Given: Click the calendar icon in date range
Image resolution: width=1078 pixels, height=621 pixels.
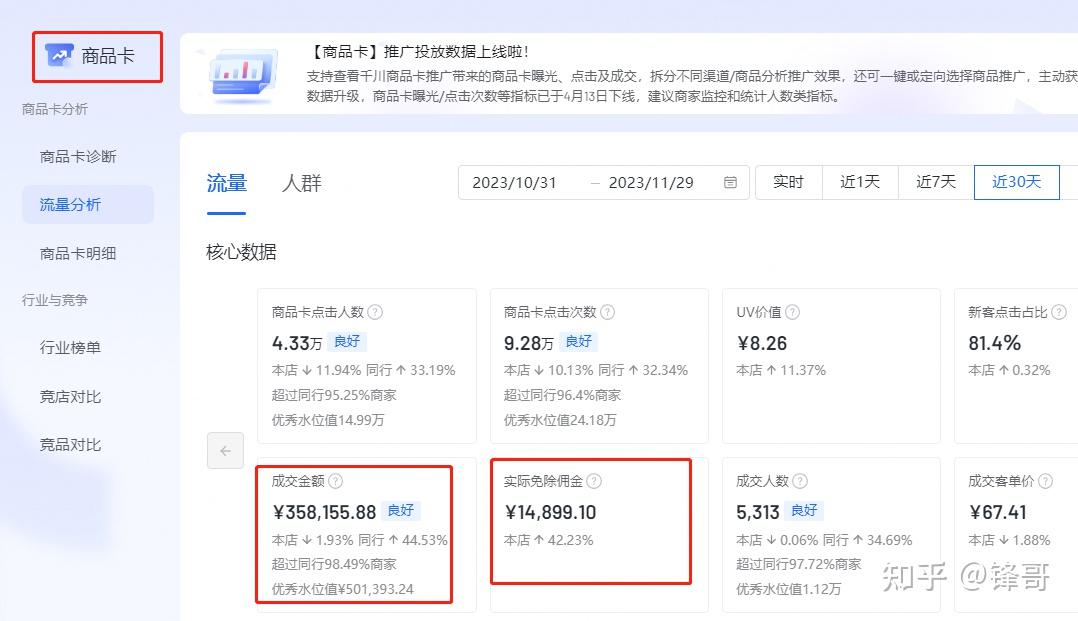Looking at the screenshot, I should pyautogui.click(x=730, y=182).
